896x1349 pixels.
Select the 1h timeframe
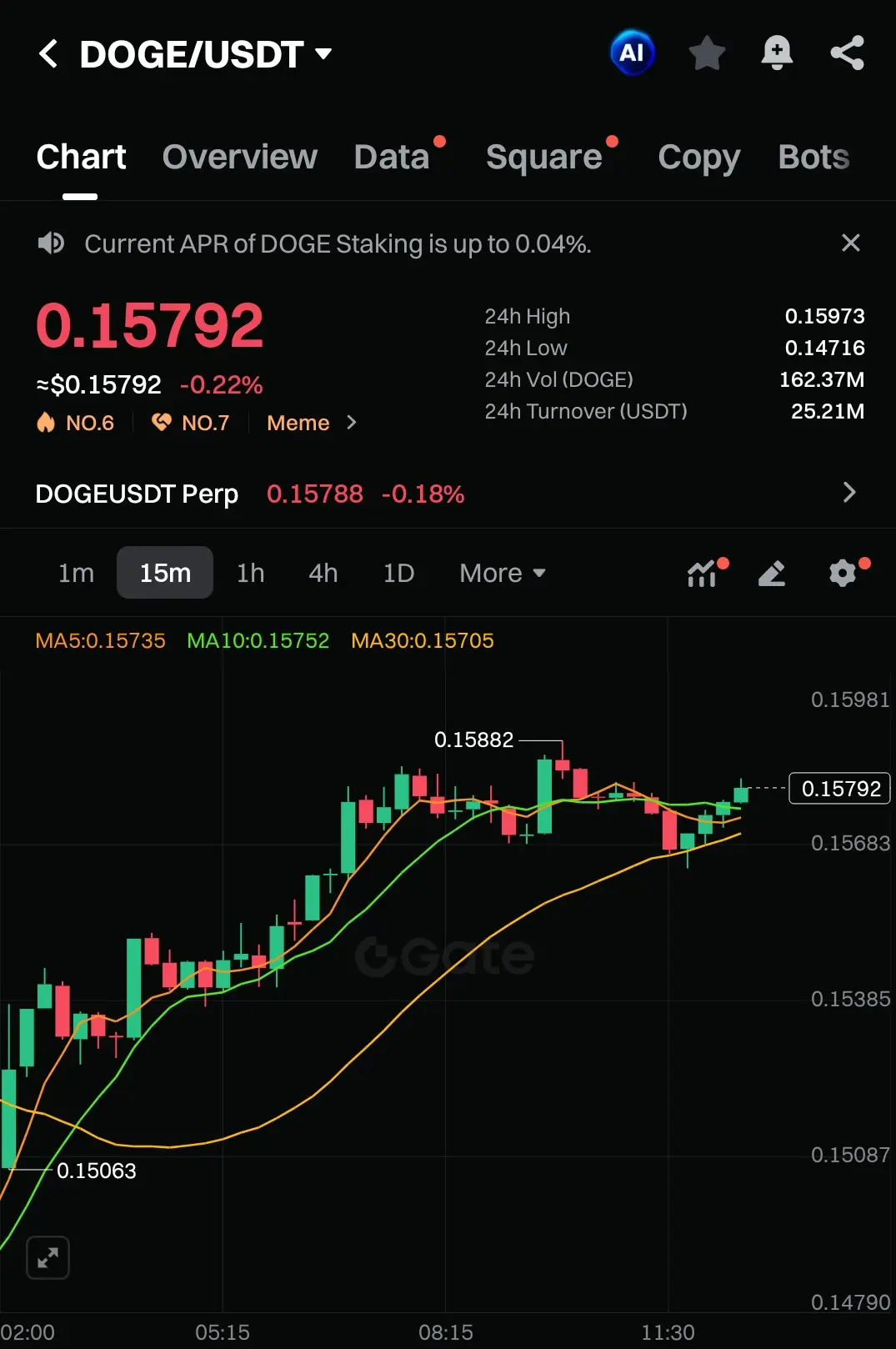(x=250, y=573)
